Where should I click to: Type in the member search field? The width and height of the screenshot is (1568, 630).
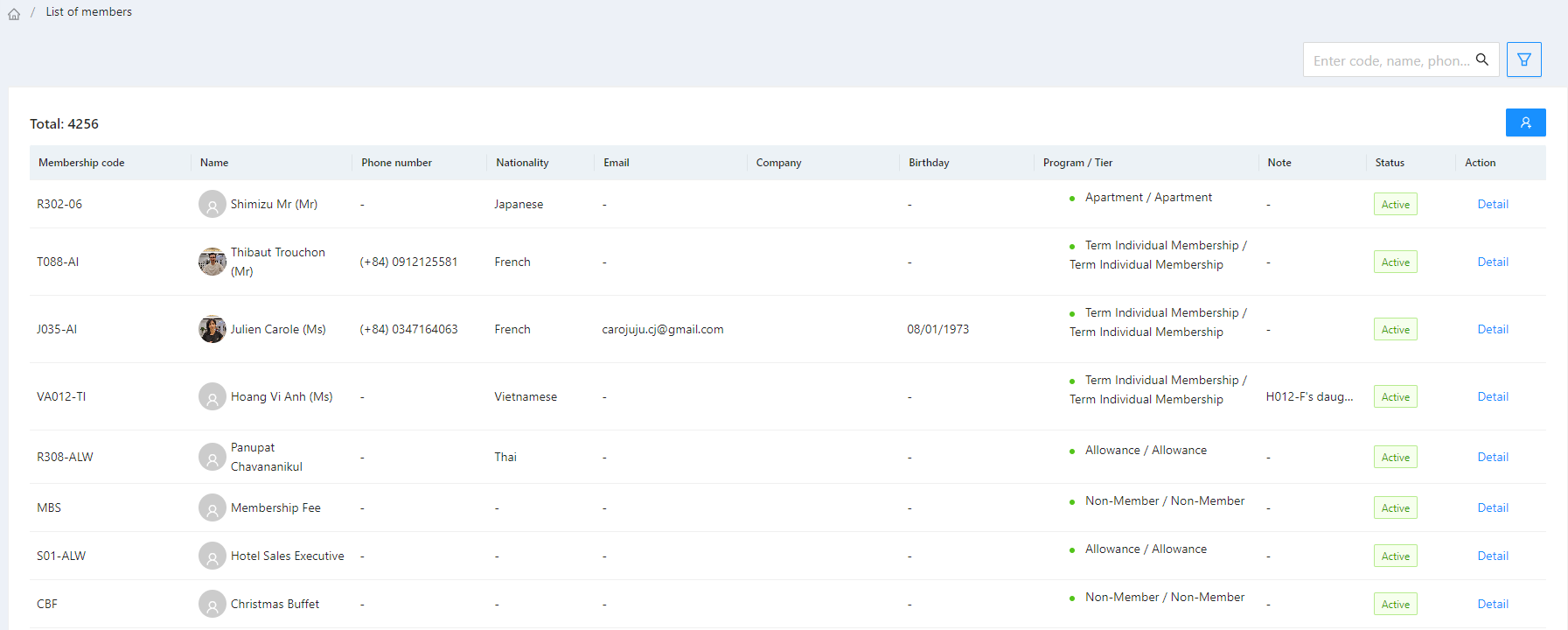click(x=1390, y=60)
